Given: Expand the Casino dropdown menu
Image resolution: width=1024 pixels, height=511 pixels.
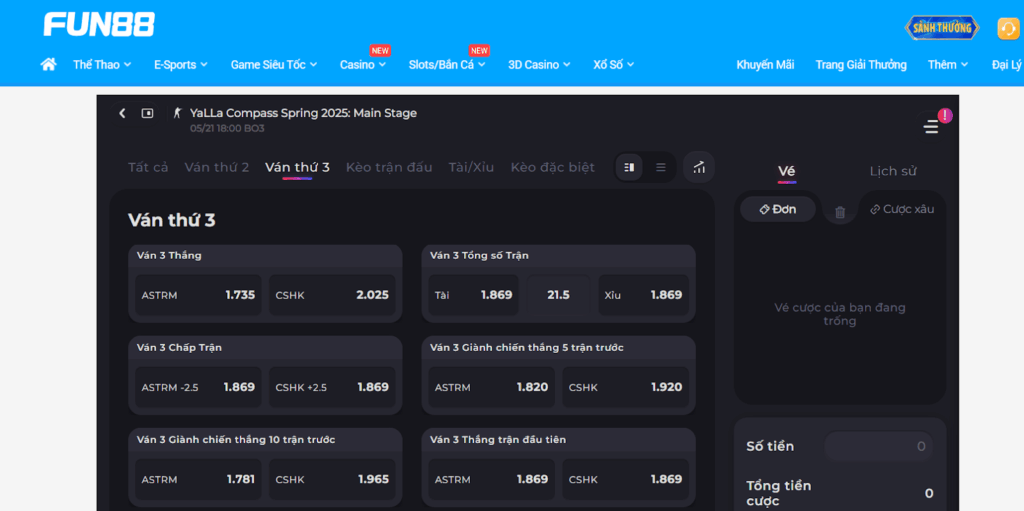Looking at the screenshot, I should [x=362, y=65].
